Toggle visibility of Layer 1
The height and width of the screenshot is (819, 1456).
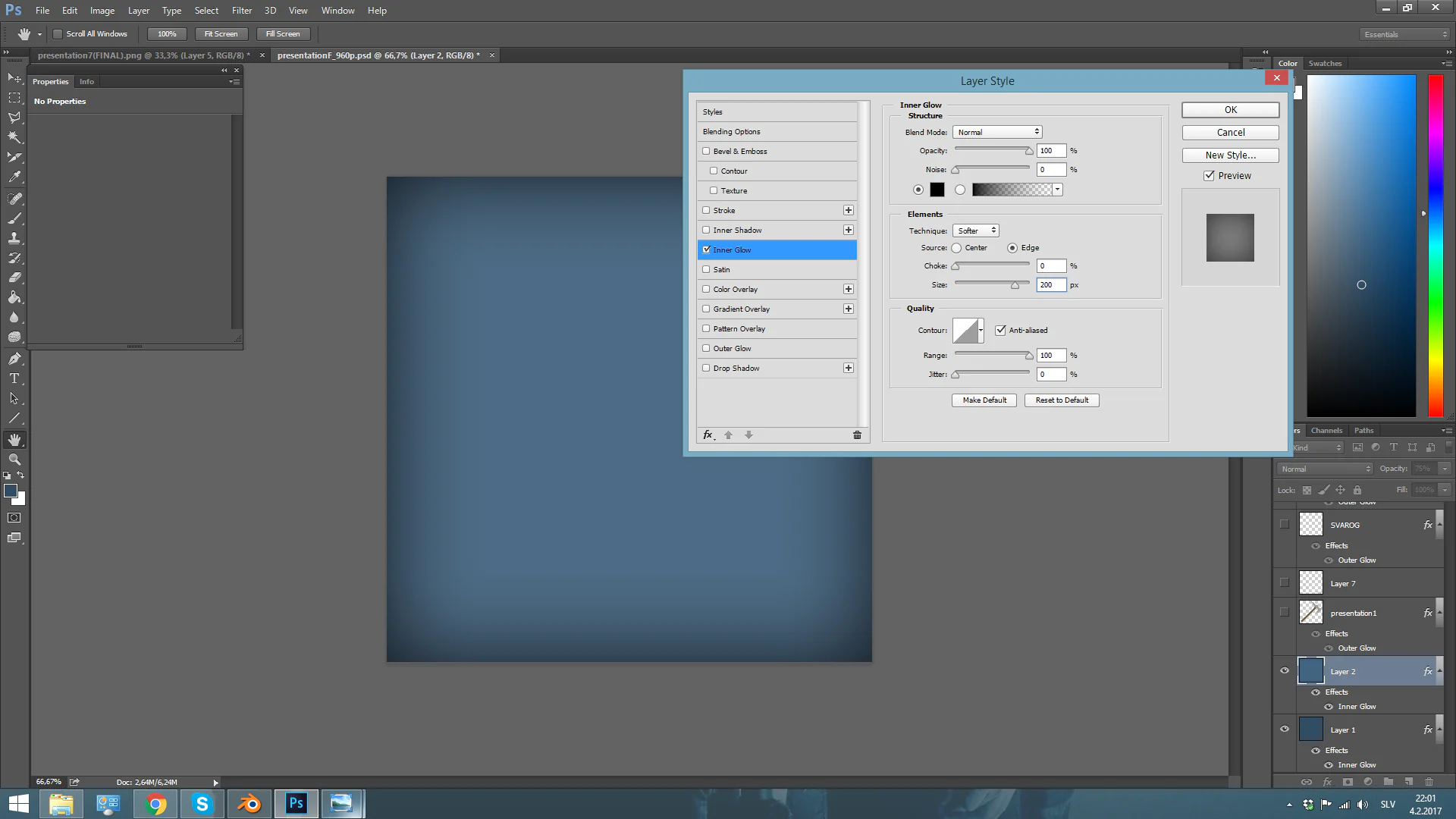(x=1285, y=730)
